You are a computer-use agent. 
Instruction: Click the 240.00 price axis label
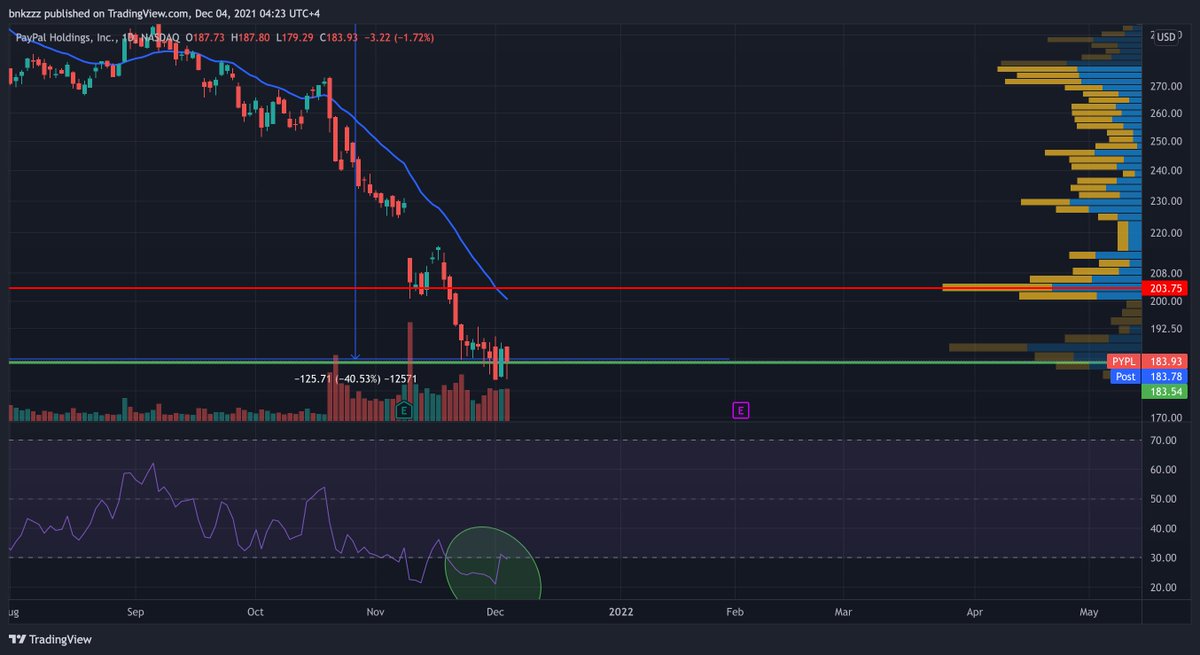tap(1166, 171)
